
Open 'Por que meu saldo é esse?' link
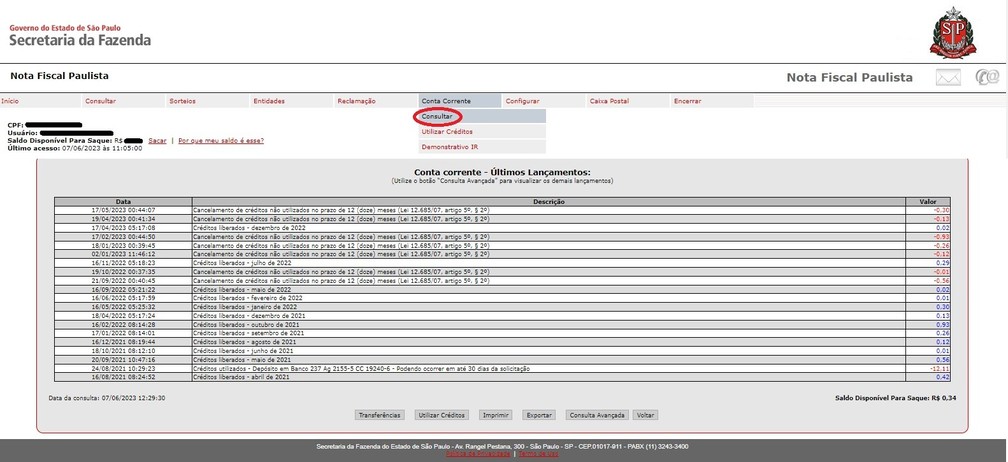click(221, 140)
